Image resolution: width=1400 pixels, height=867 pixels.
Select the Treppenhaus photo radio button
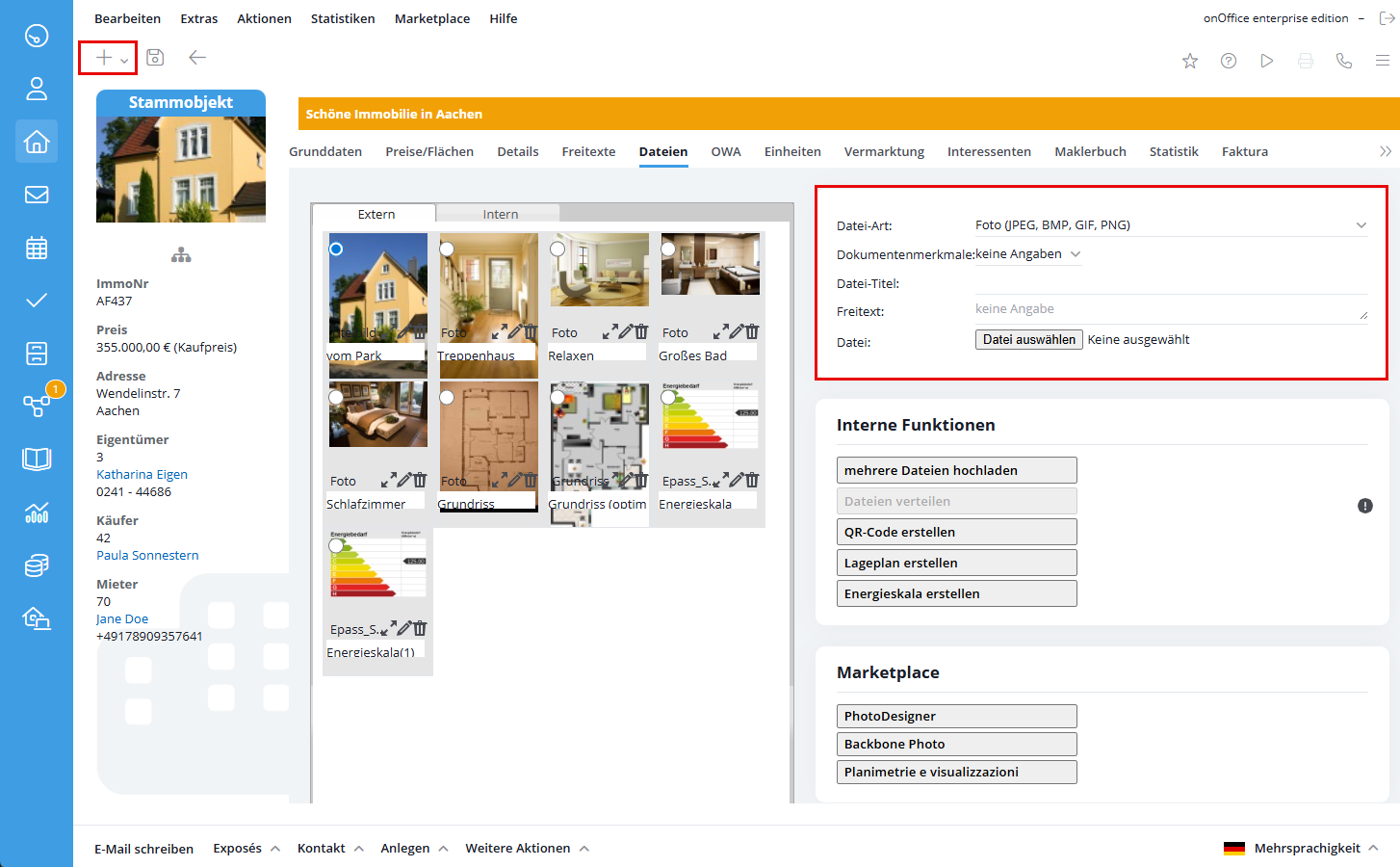point(447,249)
